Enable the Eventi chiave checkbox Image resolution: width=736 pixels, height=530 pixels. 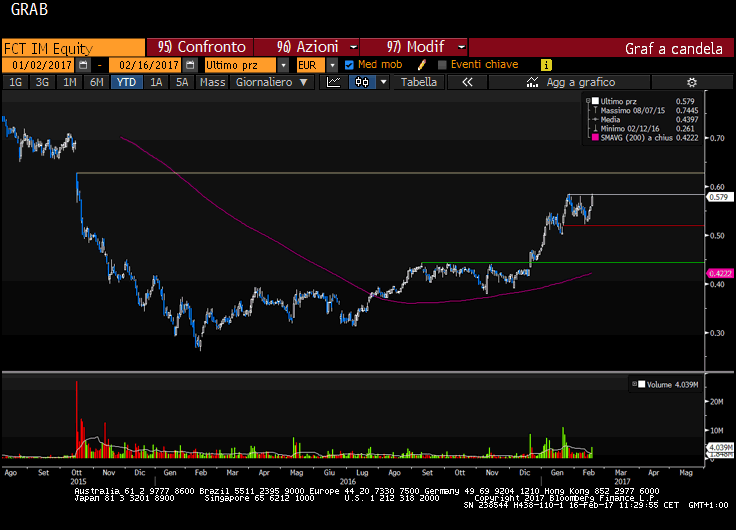tap(442, 65)
